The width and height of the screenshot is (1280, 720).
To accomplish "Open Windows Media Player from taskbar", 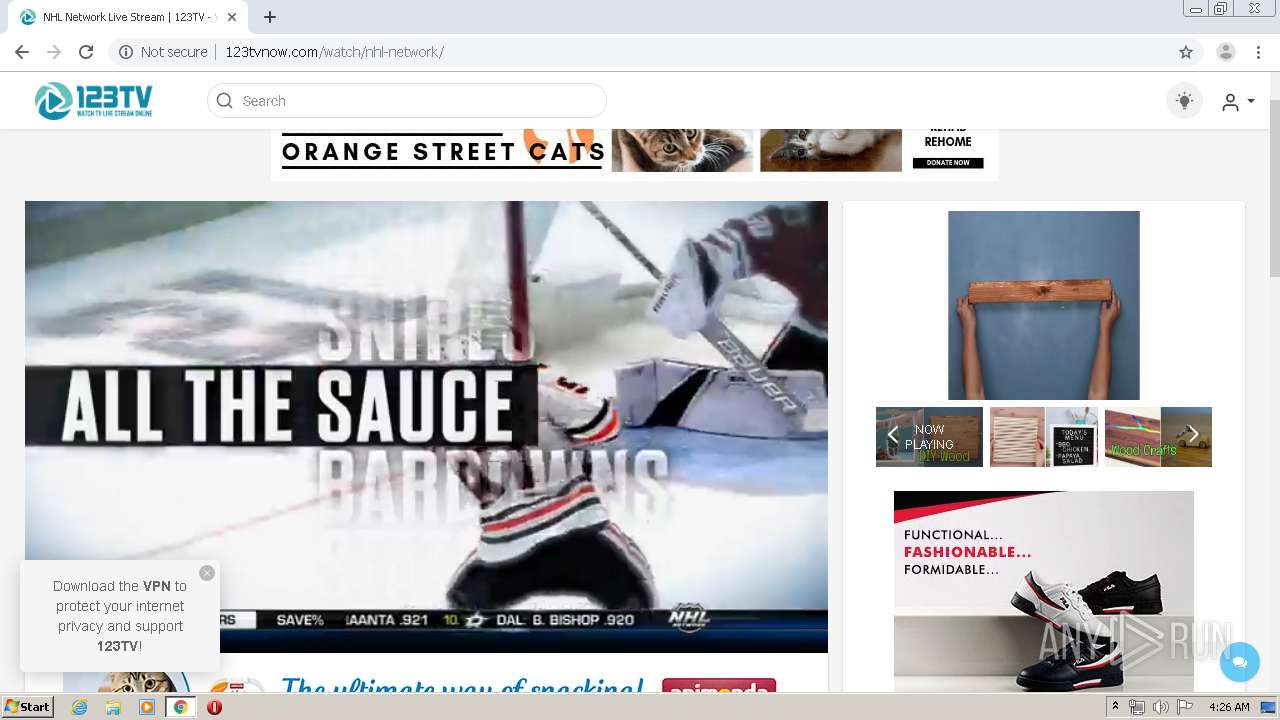I will 147,707.
